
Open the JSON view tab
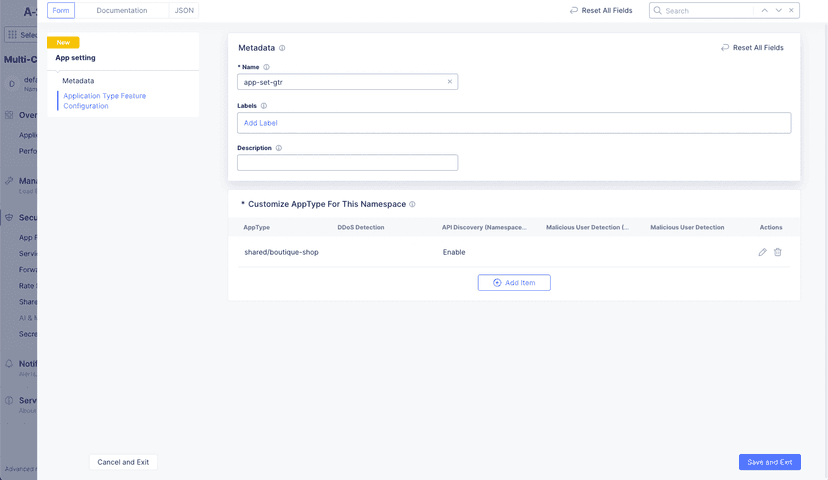(184, 10)
